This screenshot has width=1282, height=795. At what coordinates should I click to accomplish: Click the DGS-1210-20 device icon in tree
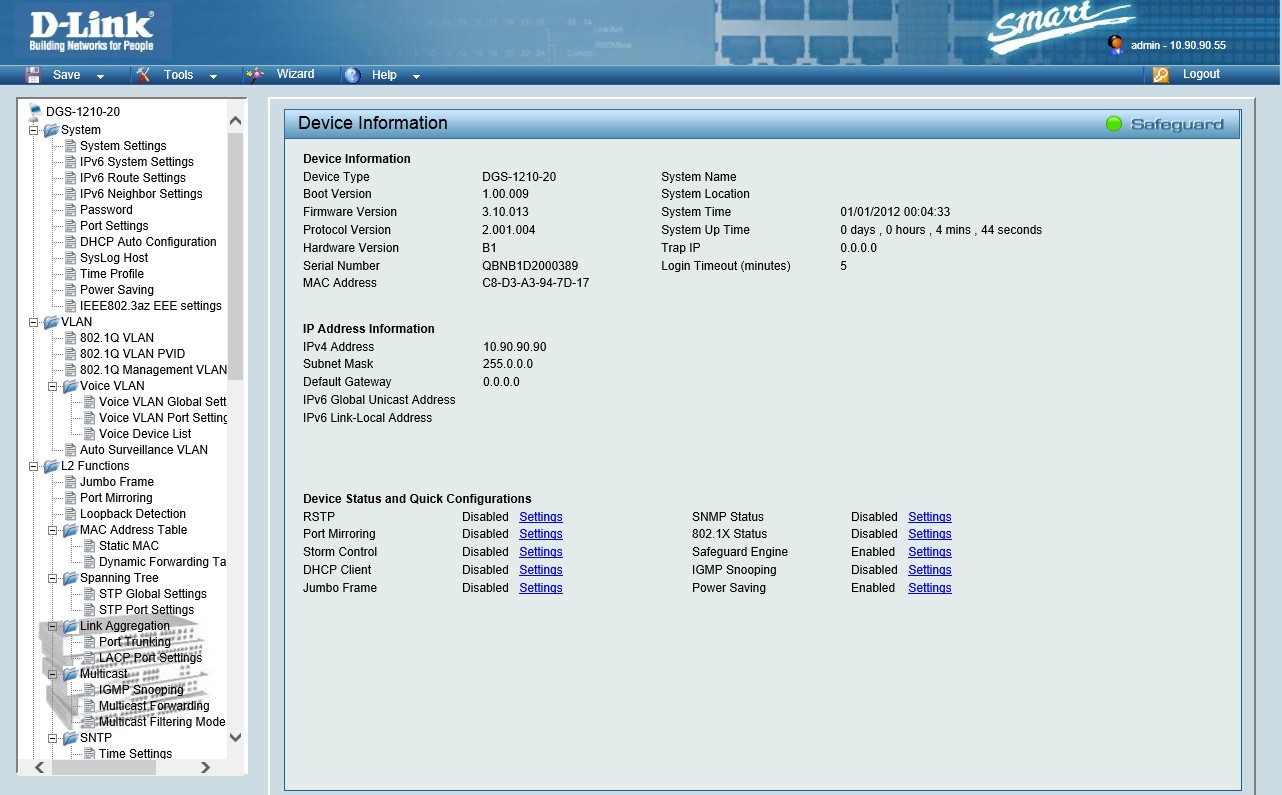pos(35,112)
